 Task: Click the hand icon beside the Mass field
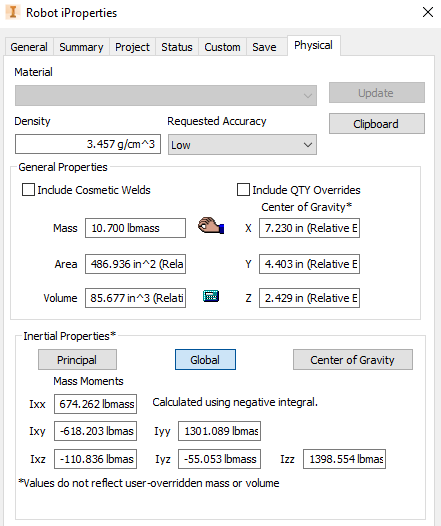tap(211, 225)
